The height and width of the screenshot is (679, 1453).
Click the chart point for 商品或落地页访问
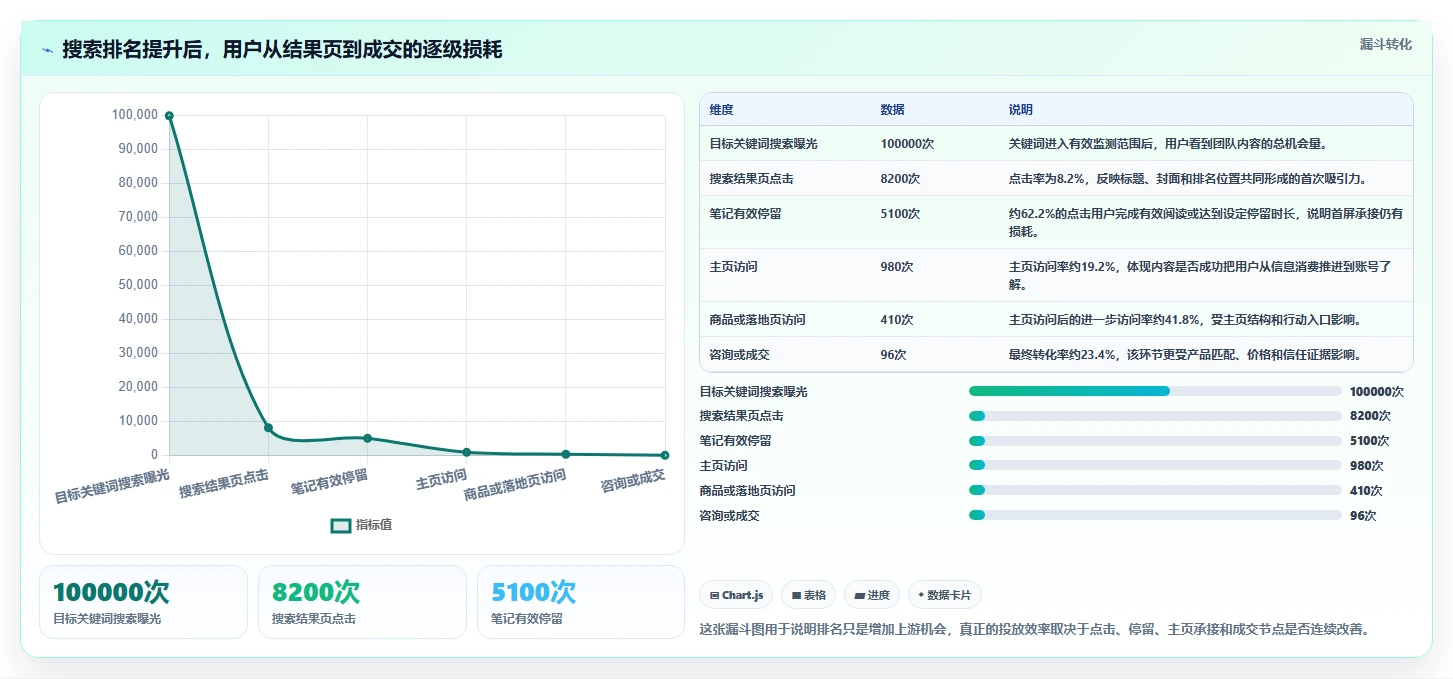click(x=566, y=454)
